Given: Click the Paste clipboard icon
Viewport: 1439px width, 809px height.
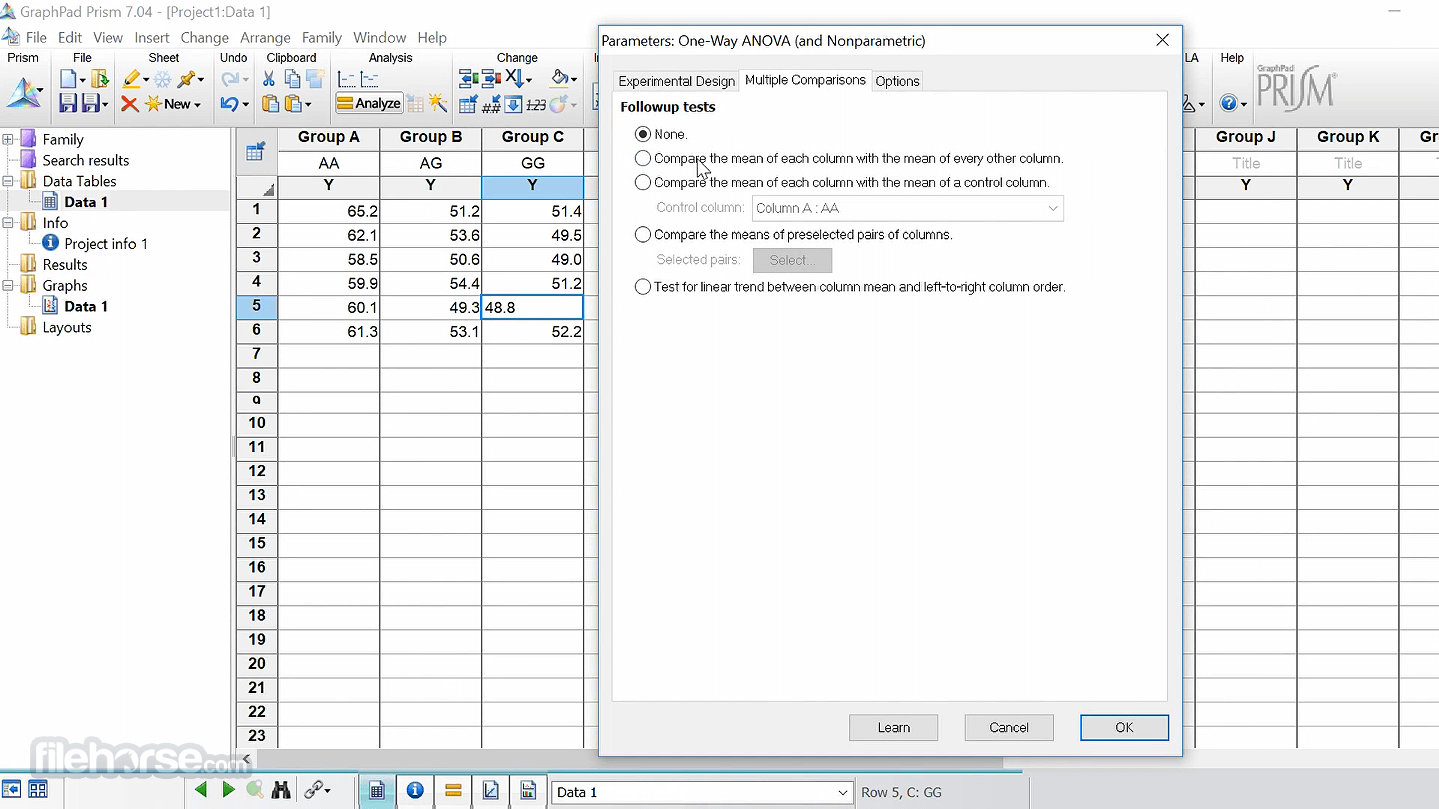Looking at the screenshot, I should click(x=269, y=103).
